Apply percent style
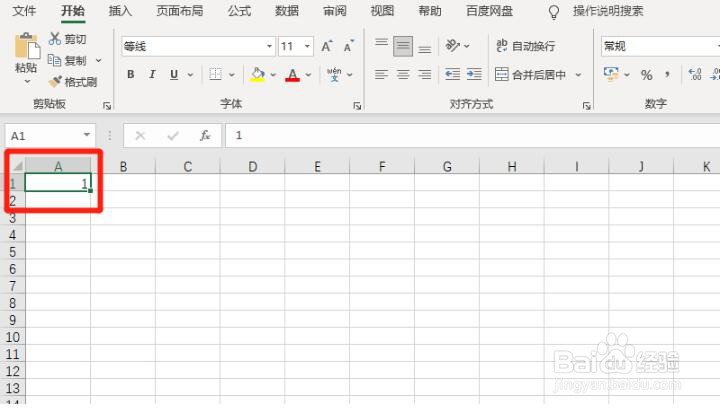Screen dimensions: 722x410 [646, 75]
